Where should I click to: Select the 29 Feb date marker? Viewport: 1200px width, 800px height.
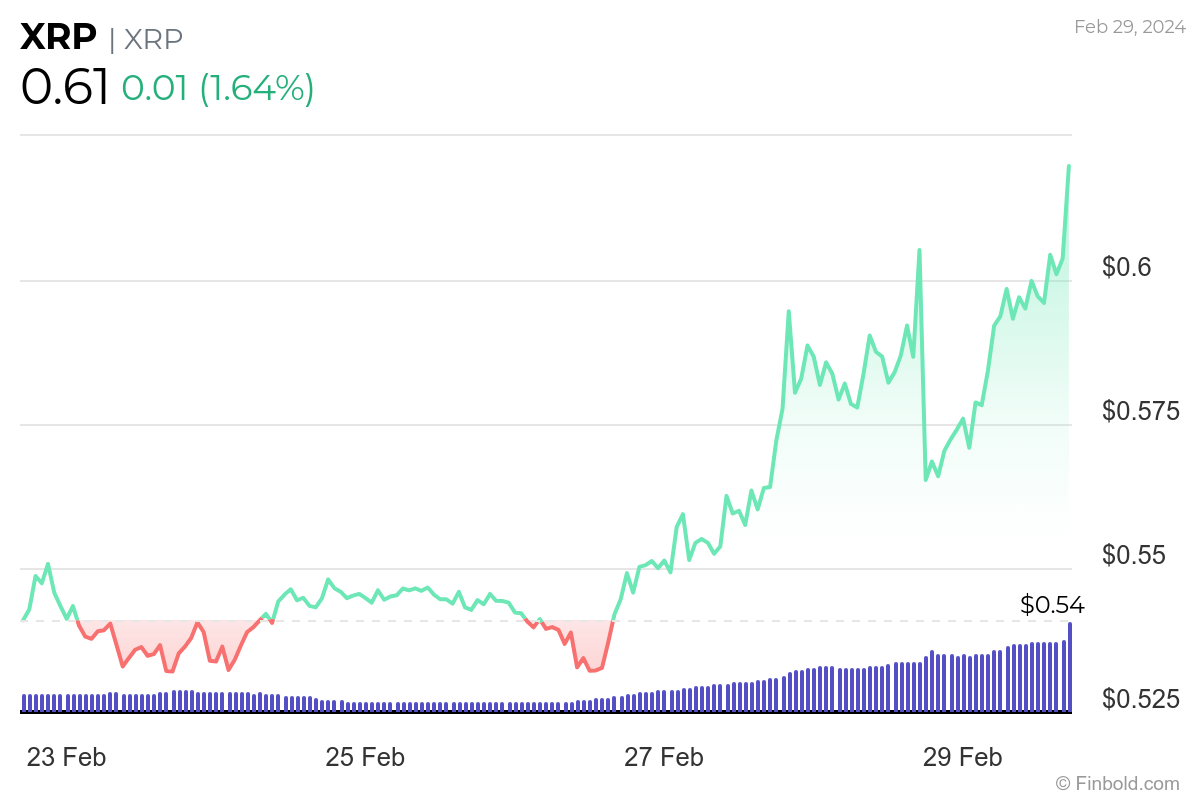(963, 757)
